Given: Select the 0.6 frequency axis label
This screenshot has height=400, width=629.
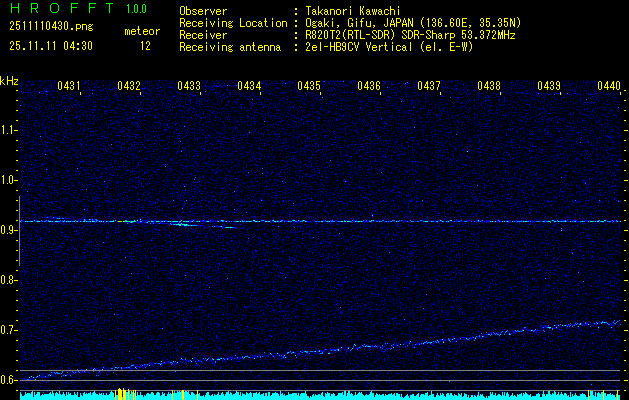Looking at the screenshot, I should [x=9, y=379].
